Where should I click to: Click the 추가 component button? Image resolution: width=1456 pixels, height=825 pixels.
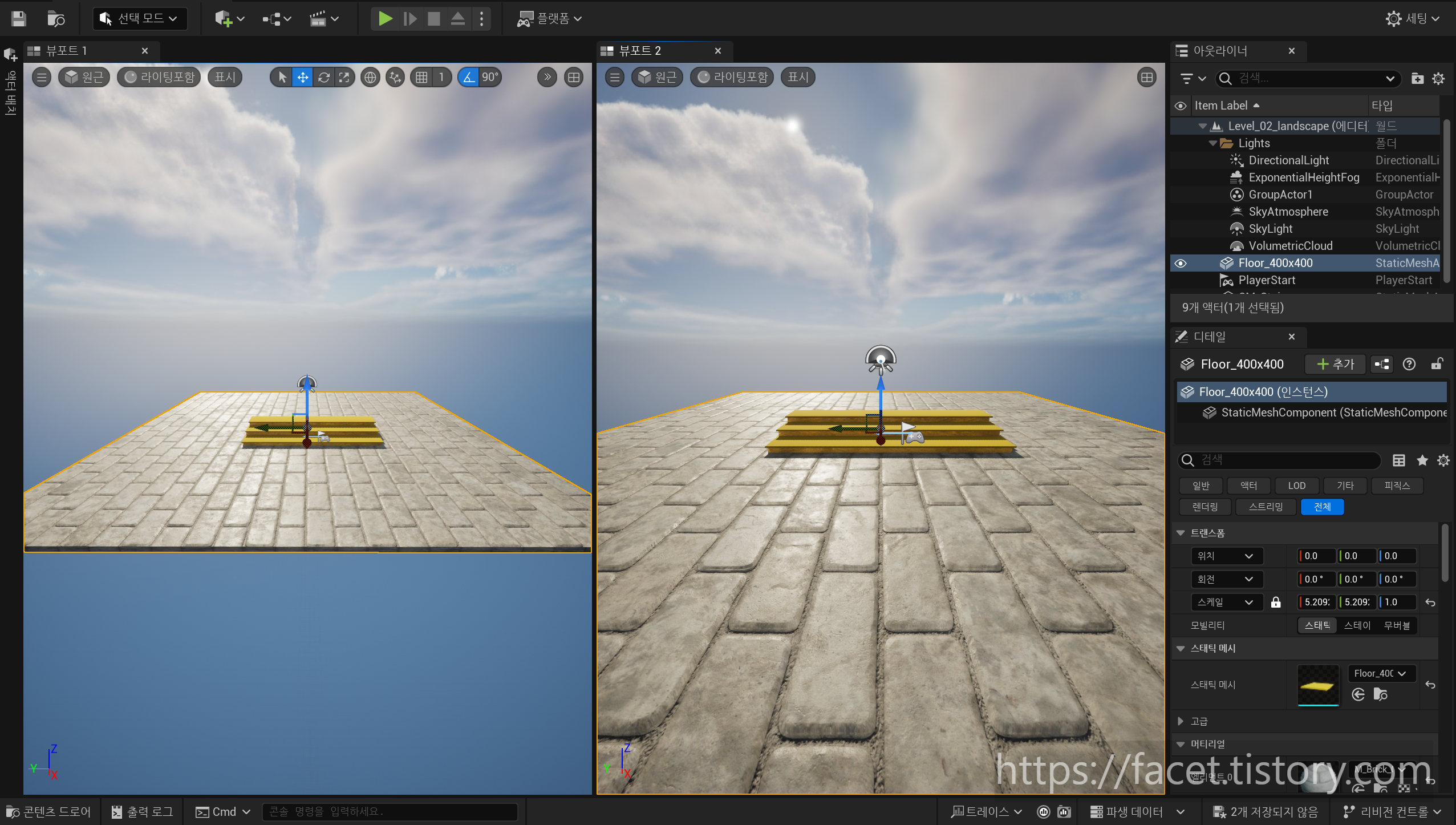1335,364
